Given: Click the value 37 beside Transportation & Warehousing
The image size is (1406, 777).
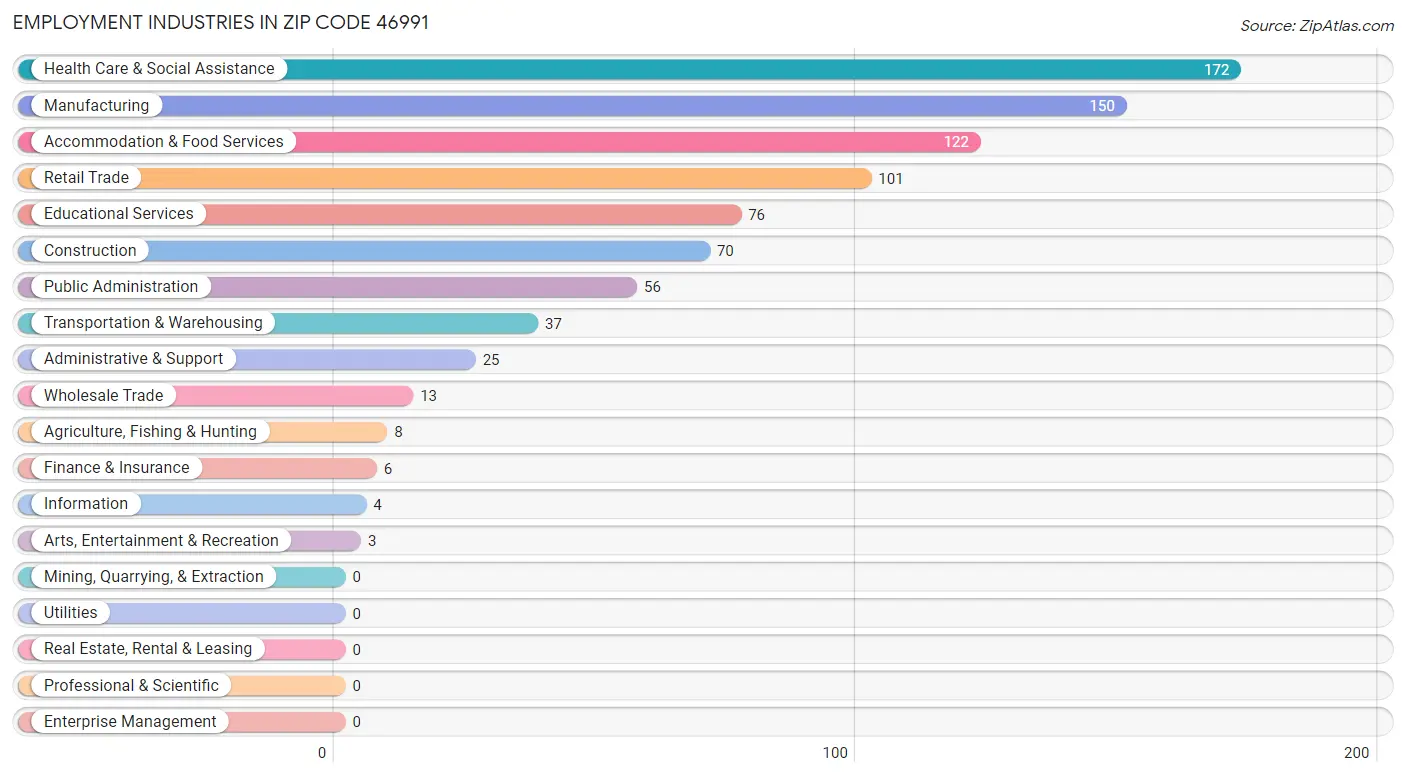Looking at the screenshot, I should (553, 323).
